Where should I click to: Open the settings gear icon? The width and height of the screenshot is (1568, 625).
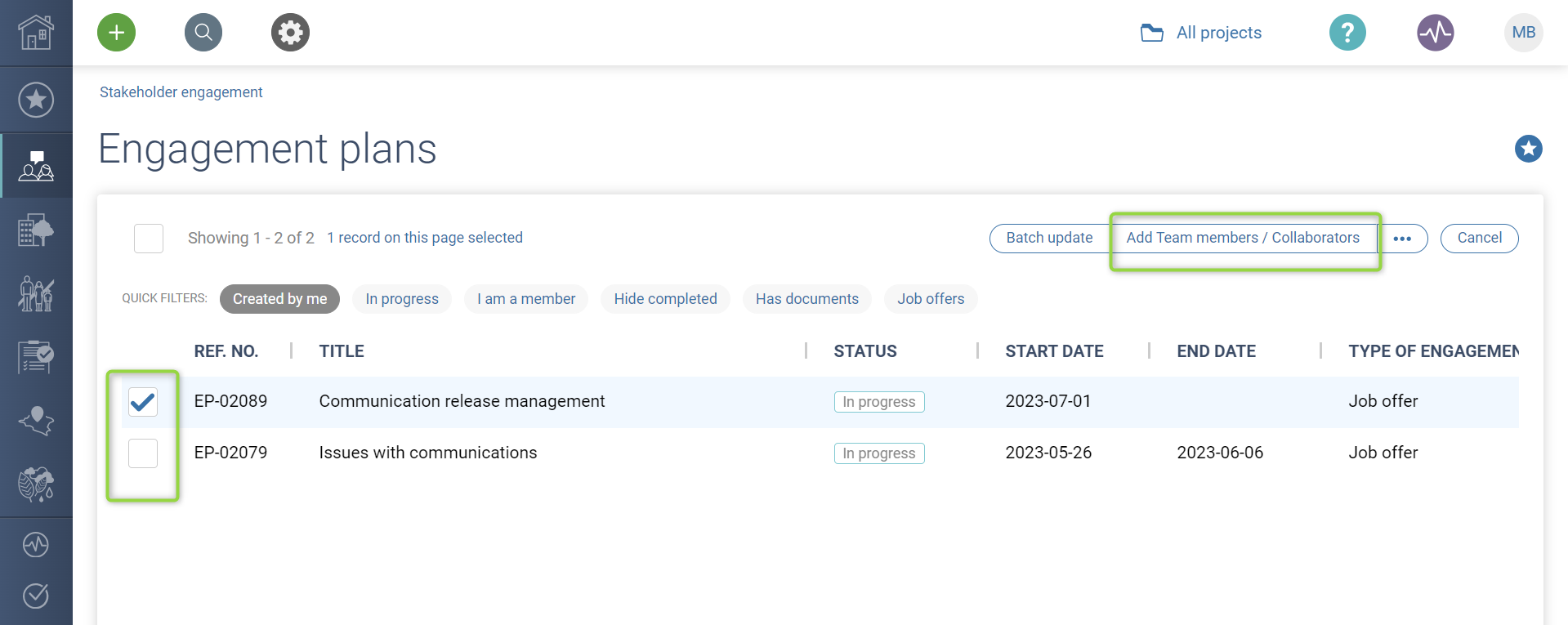[290, 33]
